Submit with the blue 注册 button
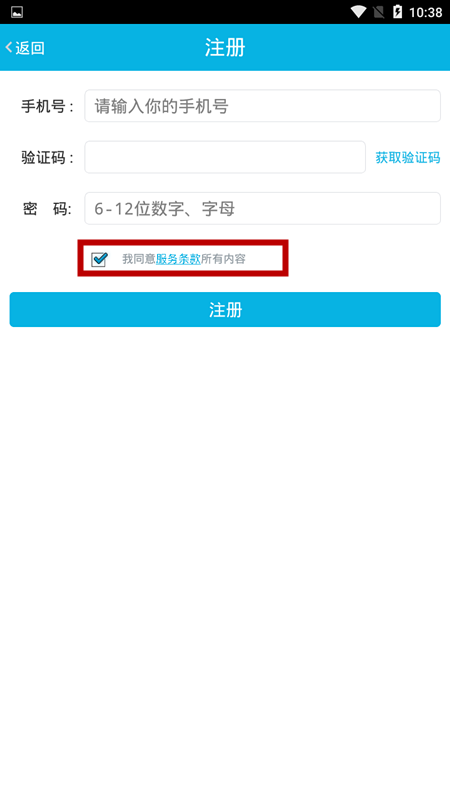This screenshot has height=800, width=450. 225,310
